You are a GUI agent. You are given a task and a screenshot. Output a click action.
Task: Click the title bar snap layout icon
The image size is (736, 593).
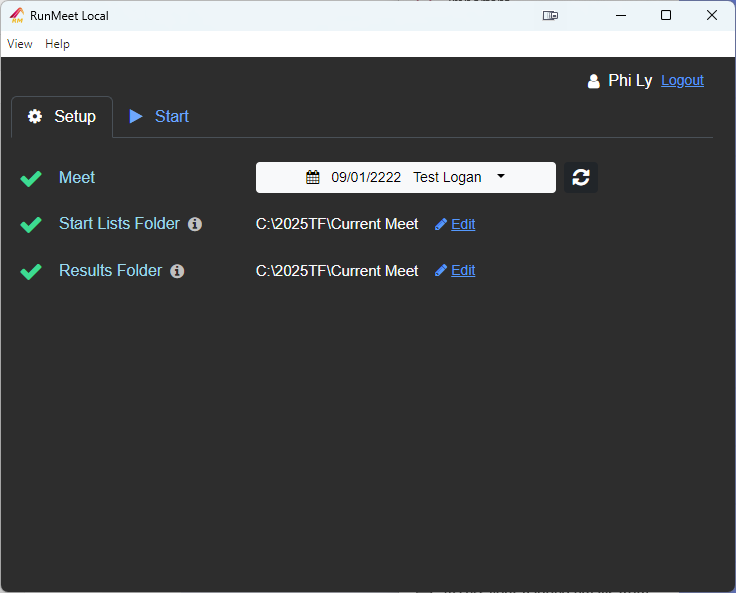click(550, 15)
